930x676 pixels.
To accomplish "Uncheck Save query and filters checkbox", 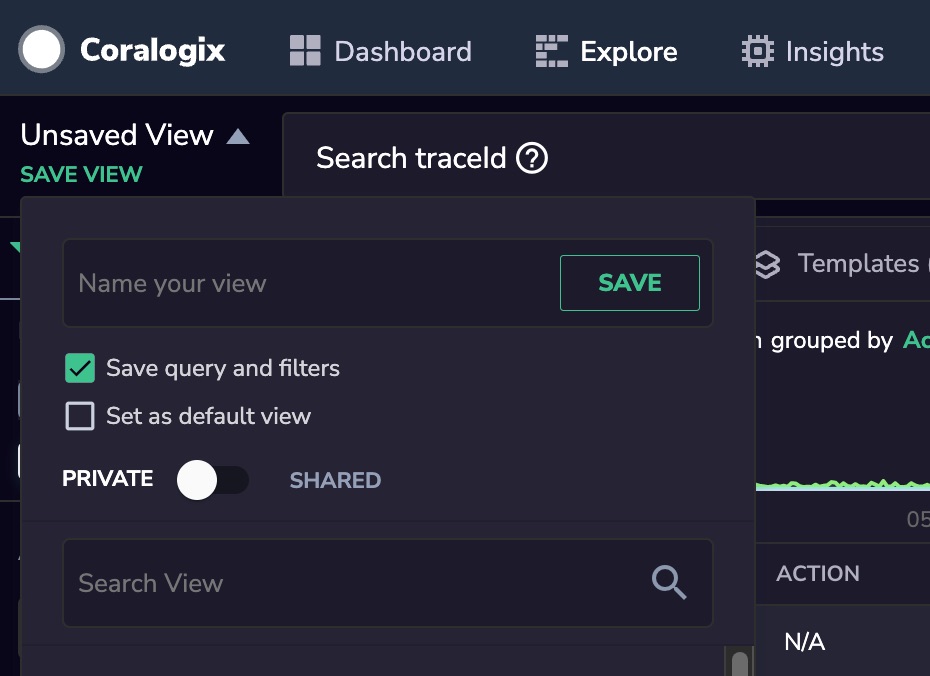I will [80, 368].
